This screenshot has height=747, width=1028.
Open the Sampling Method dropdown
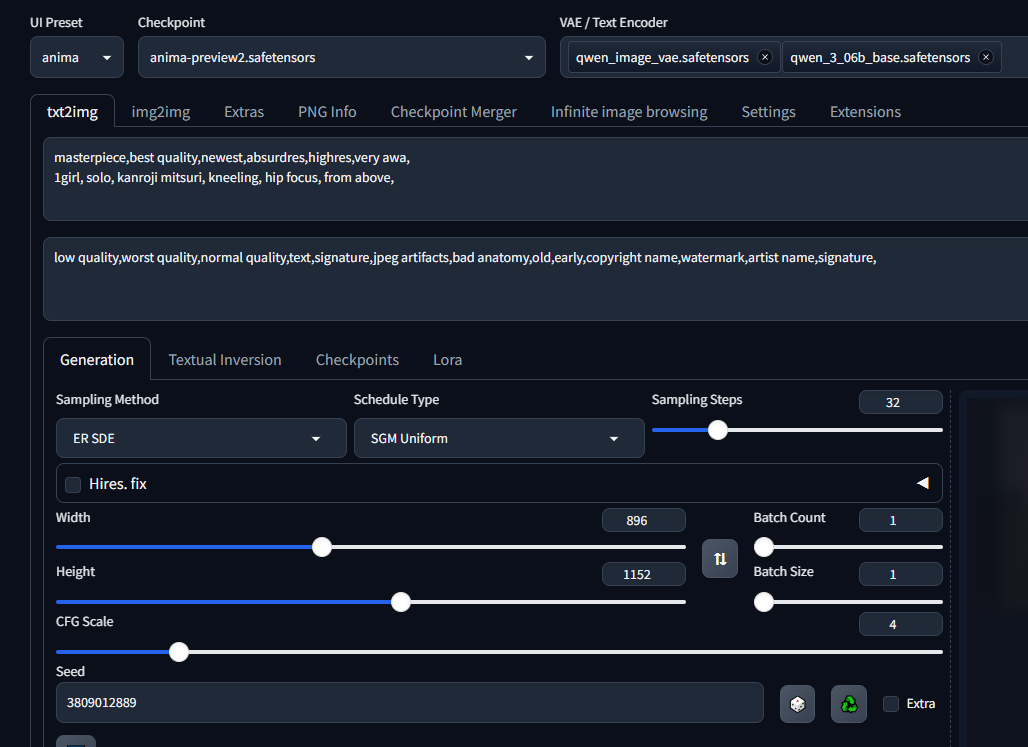(x=201, y=439)
